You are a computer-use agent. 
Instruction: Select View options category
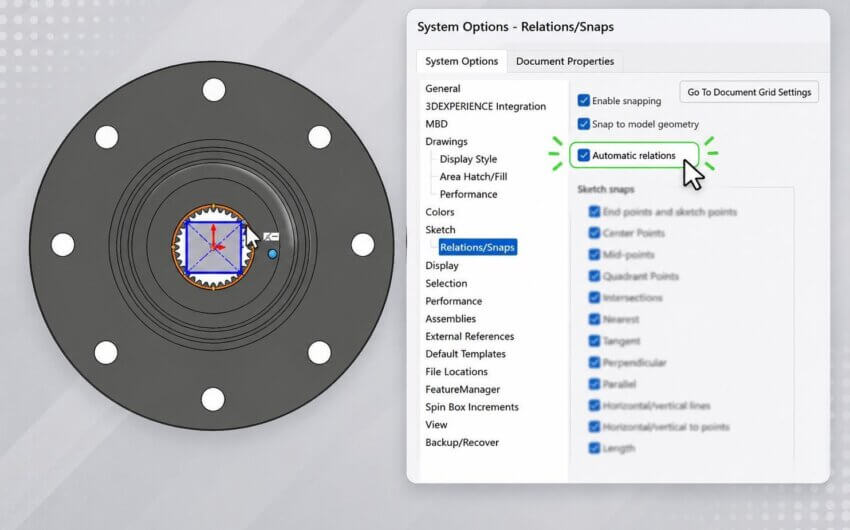pos(436,424)
